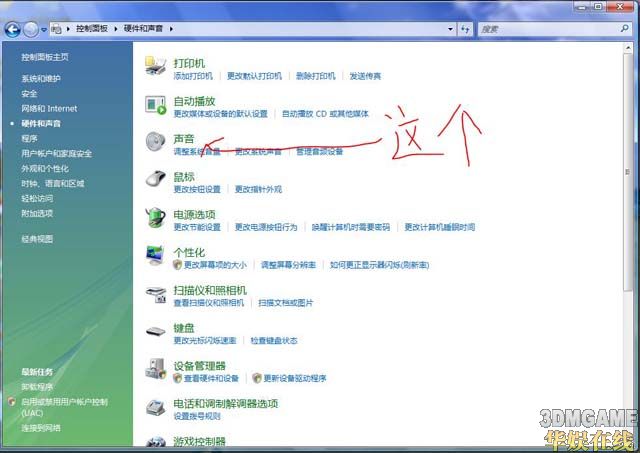Open the Mouse icon
The height and width of the screenshot is (453, 640).
pos(156,180)
